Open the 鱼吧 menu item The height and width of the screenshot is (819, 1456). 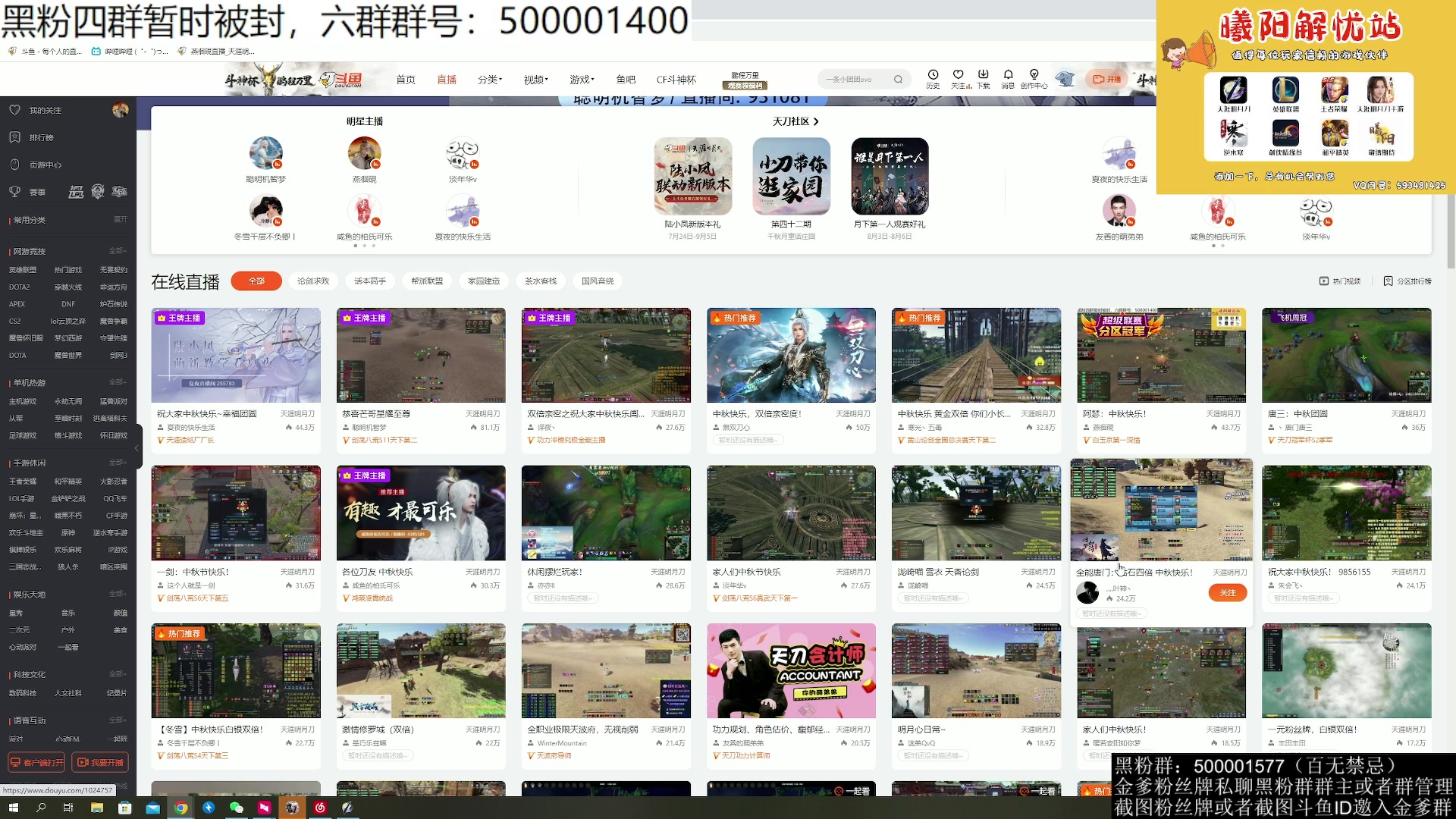click(626, 79)
